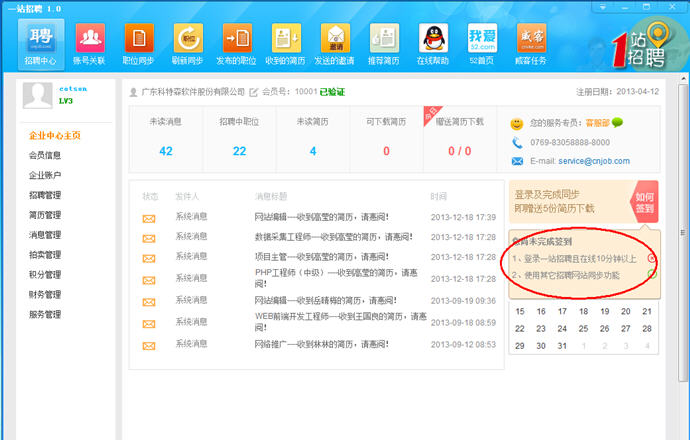The image size is (690, 440).
Task: Click 招聘中职位 count 22
Action: 239,151
